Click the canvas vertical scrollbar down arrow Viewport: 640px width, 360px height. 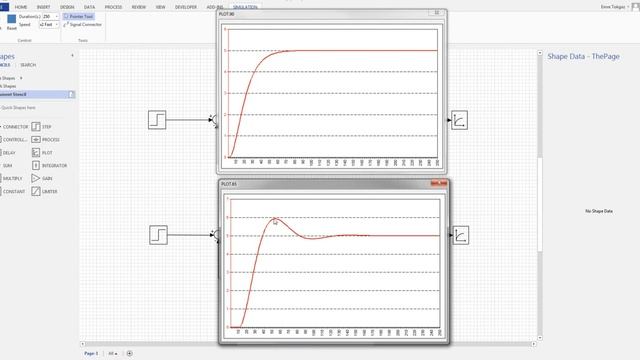[540, 338]
